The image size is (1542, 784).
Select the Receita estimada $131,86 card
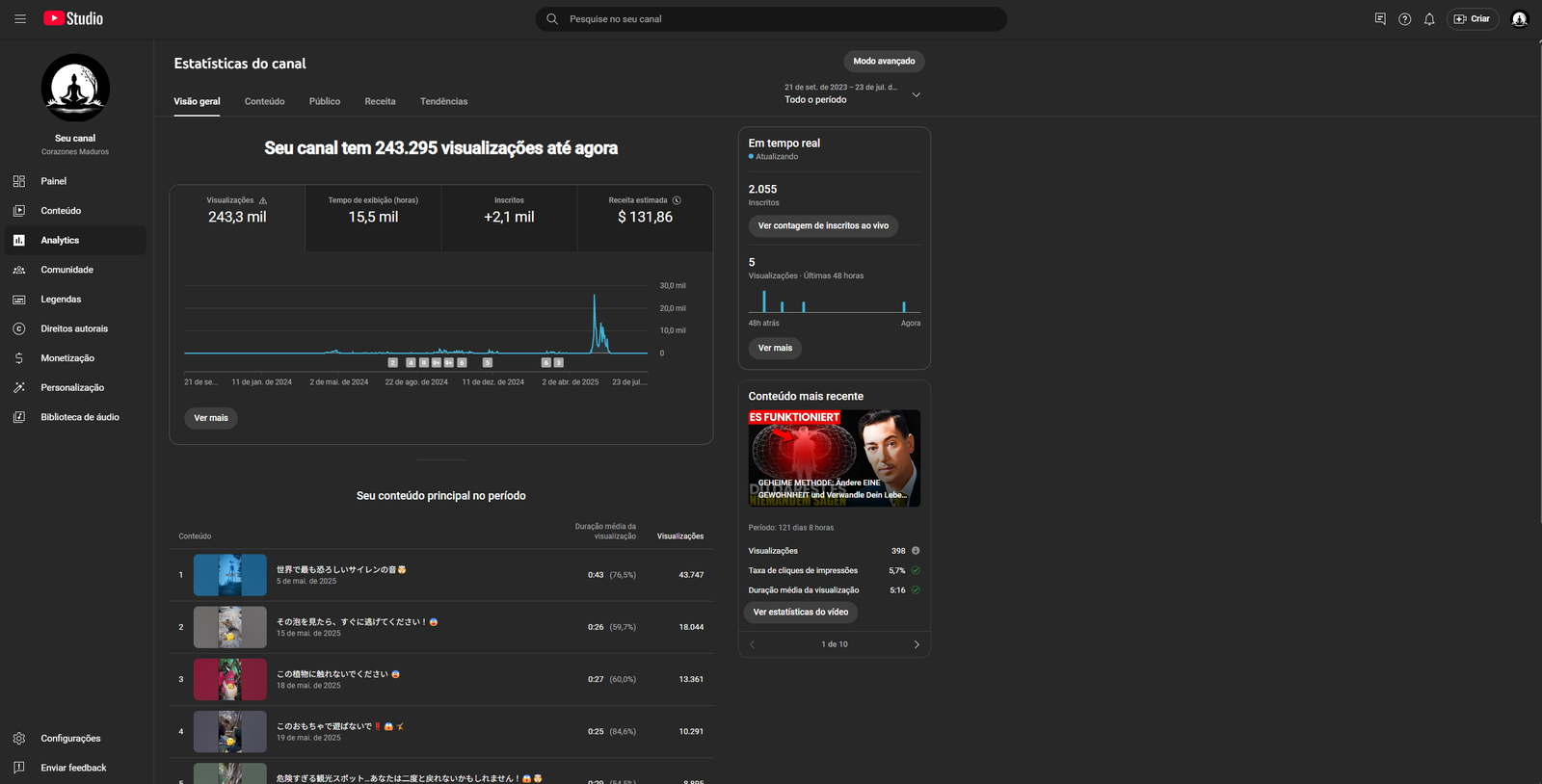pyautogui.click(x=645, y=218)
